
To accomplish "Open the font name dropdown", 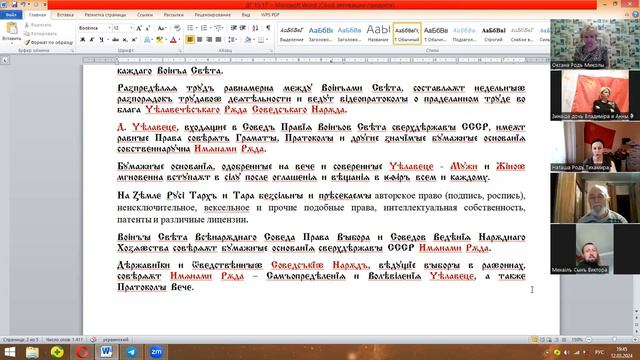I will pos(109,28).
